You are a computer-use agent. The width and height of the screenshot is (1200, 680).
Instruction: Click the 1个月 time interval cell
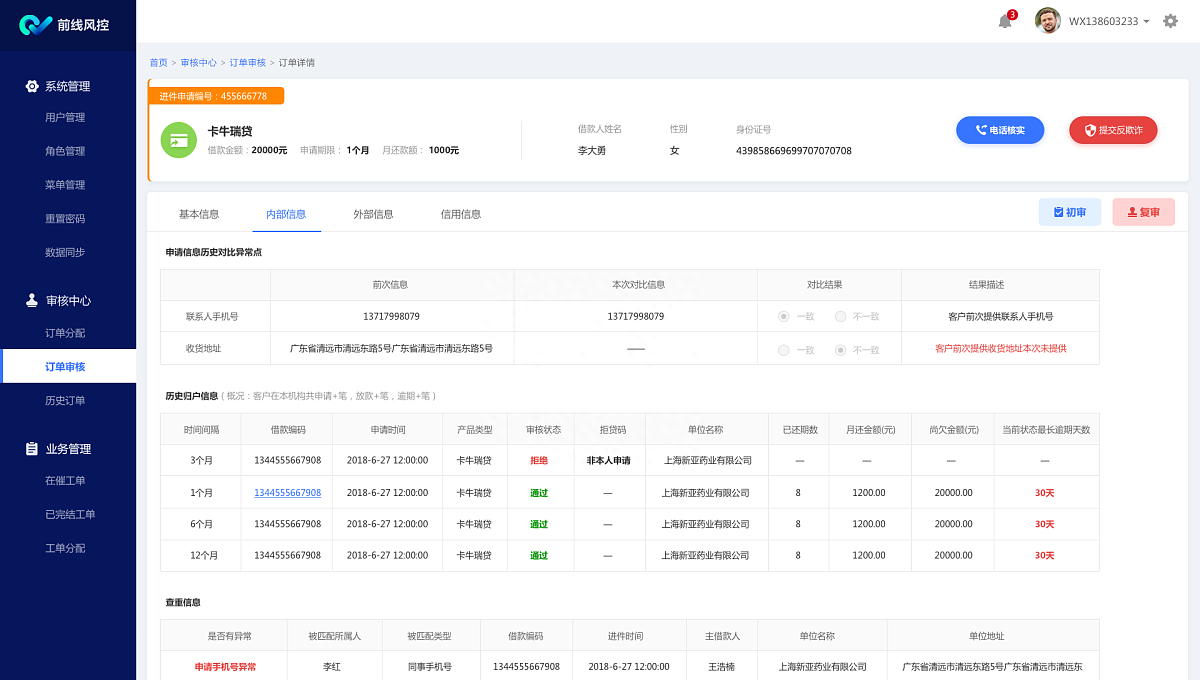(200, 493)
